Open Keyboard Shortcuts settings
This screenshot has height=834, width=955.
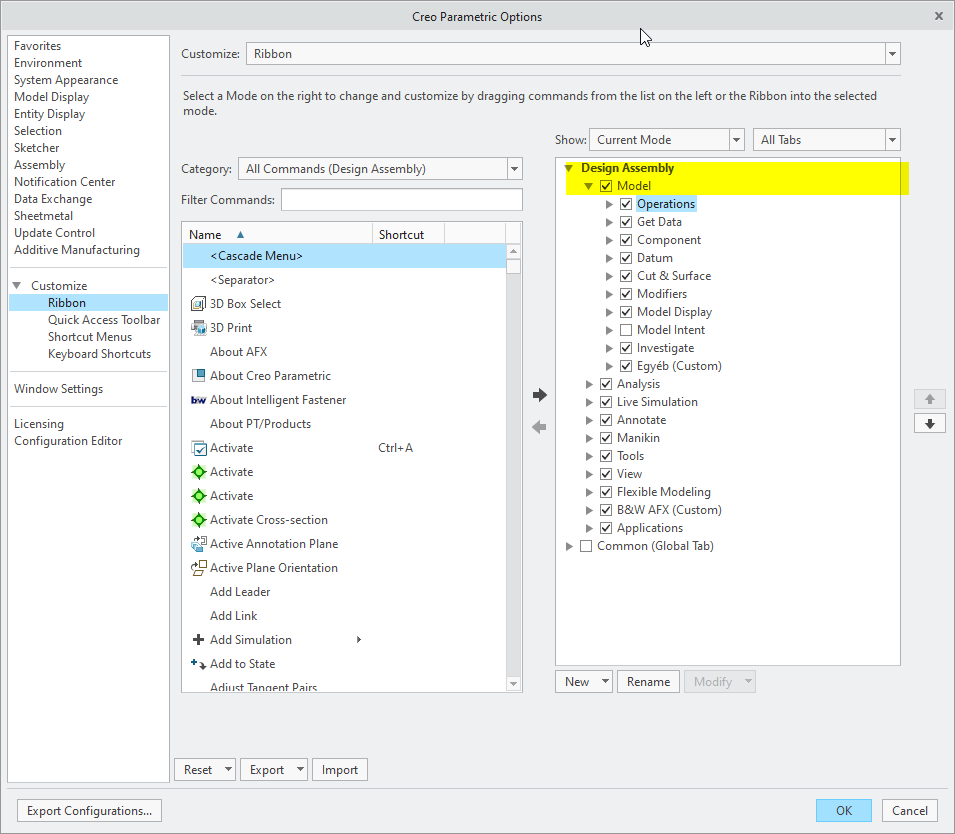99,354
